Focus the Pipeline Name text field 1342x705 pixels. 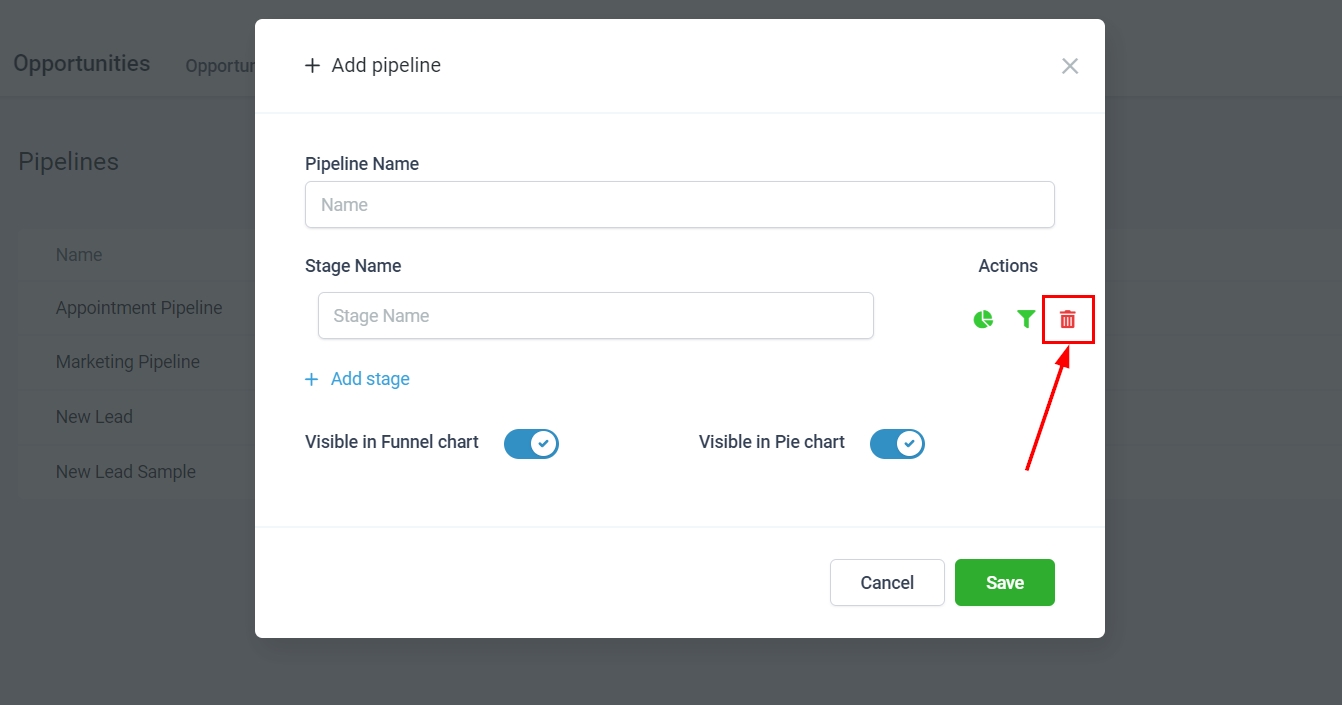pos(679,205)
